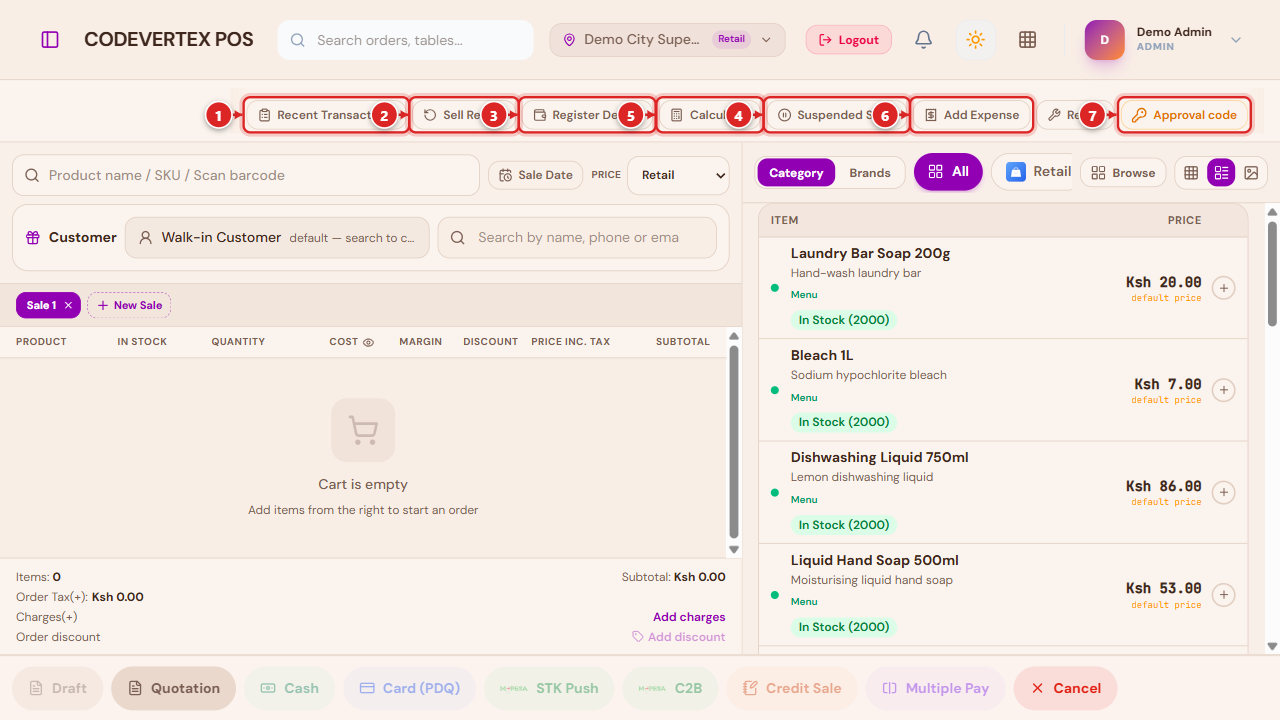Add Dishwashing Liquid 750ml with plus icon
The height and width of the screenshot is (720, 1280).
click(1223, 492)
